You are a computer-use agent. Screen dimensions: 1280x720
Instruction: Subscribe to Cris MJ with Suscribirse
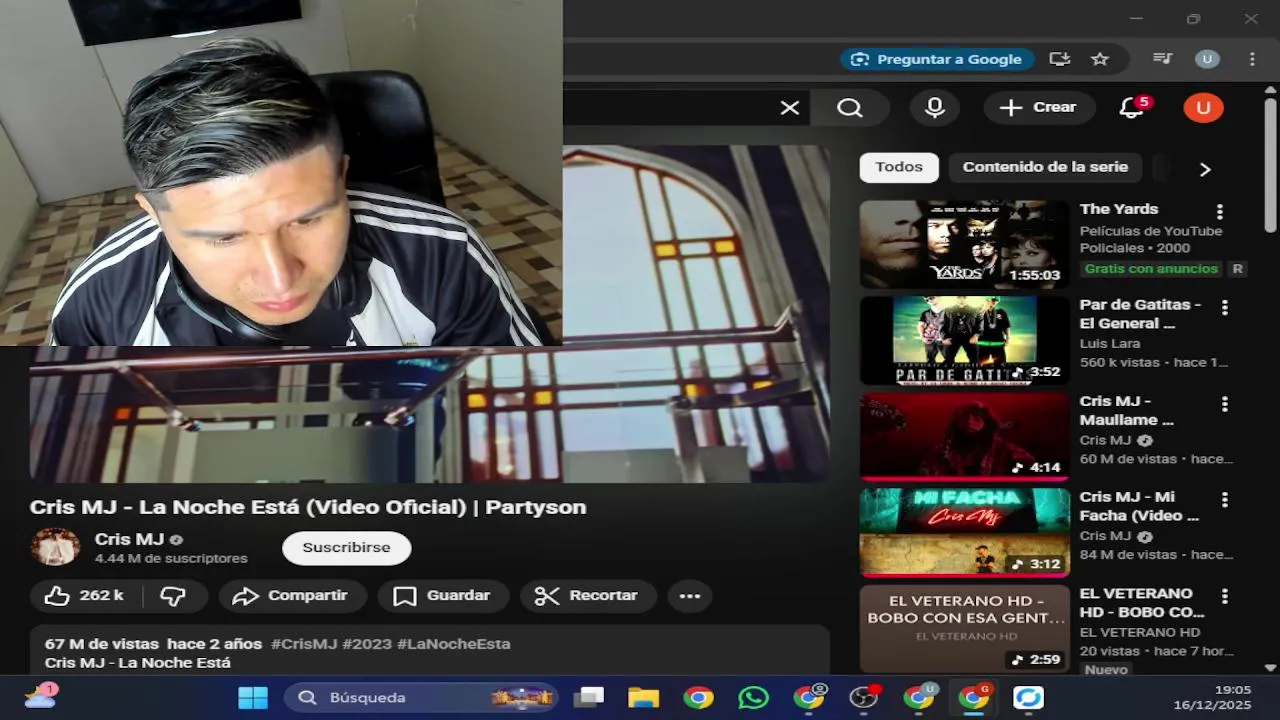tap(346, 548)
